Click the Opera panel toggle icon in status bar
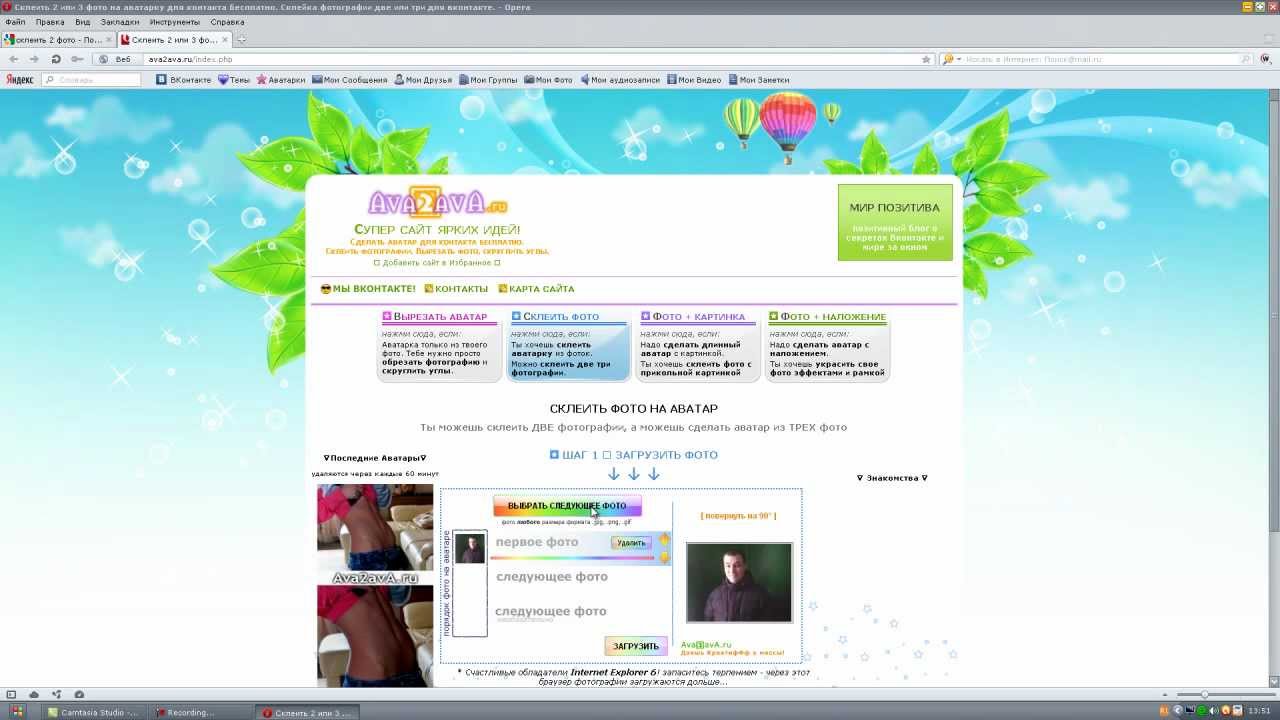1280x720 pixels. (12, 694)
